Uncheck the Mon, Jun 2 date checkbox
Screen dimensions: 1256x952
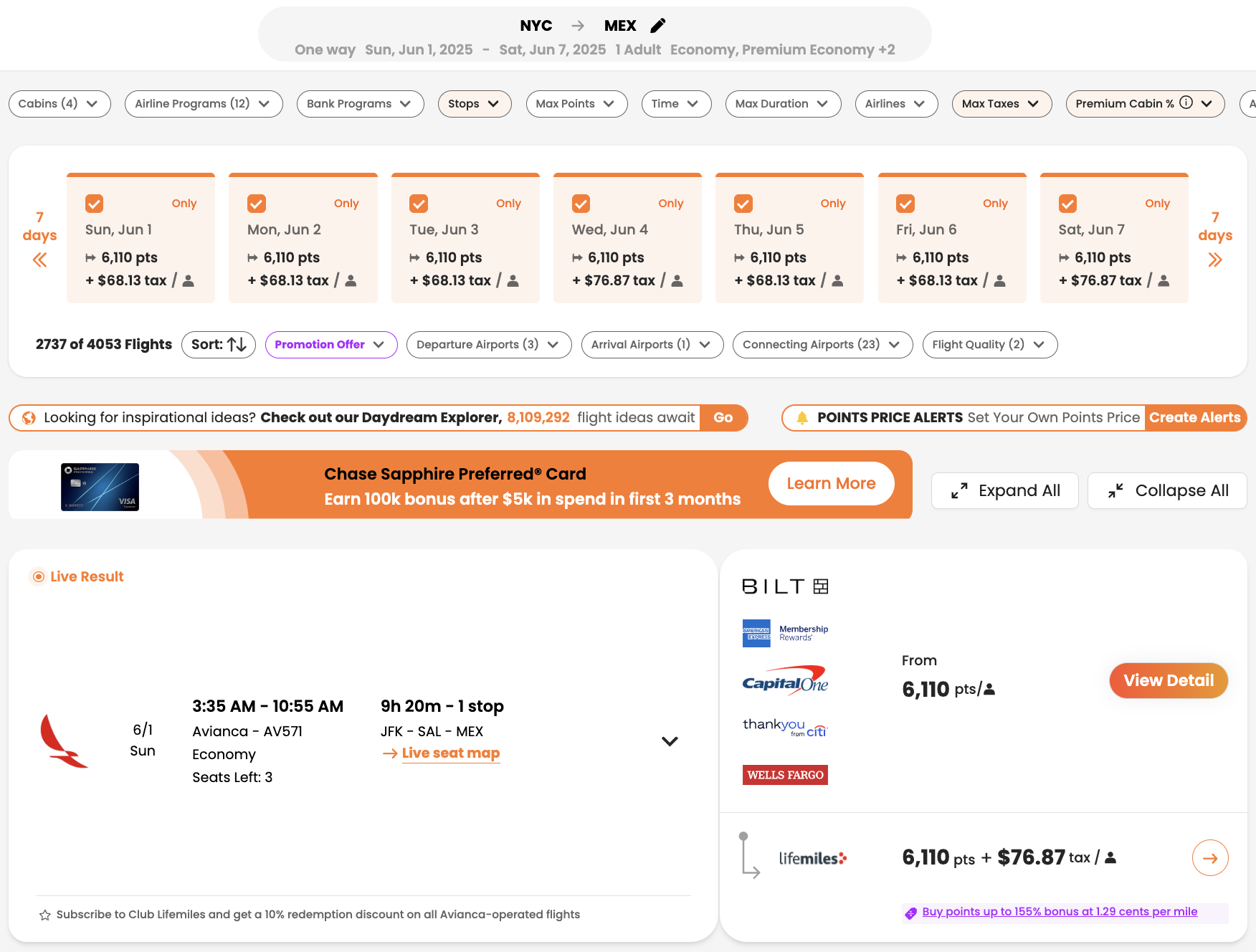257,204
